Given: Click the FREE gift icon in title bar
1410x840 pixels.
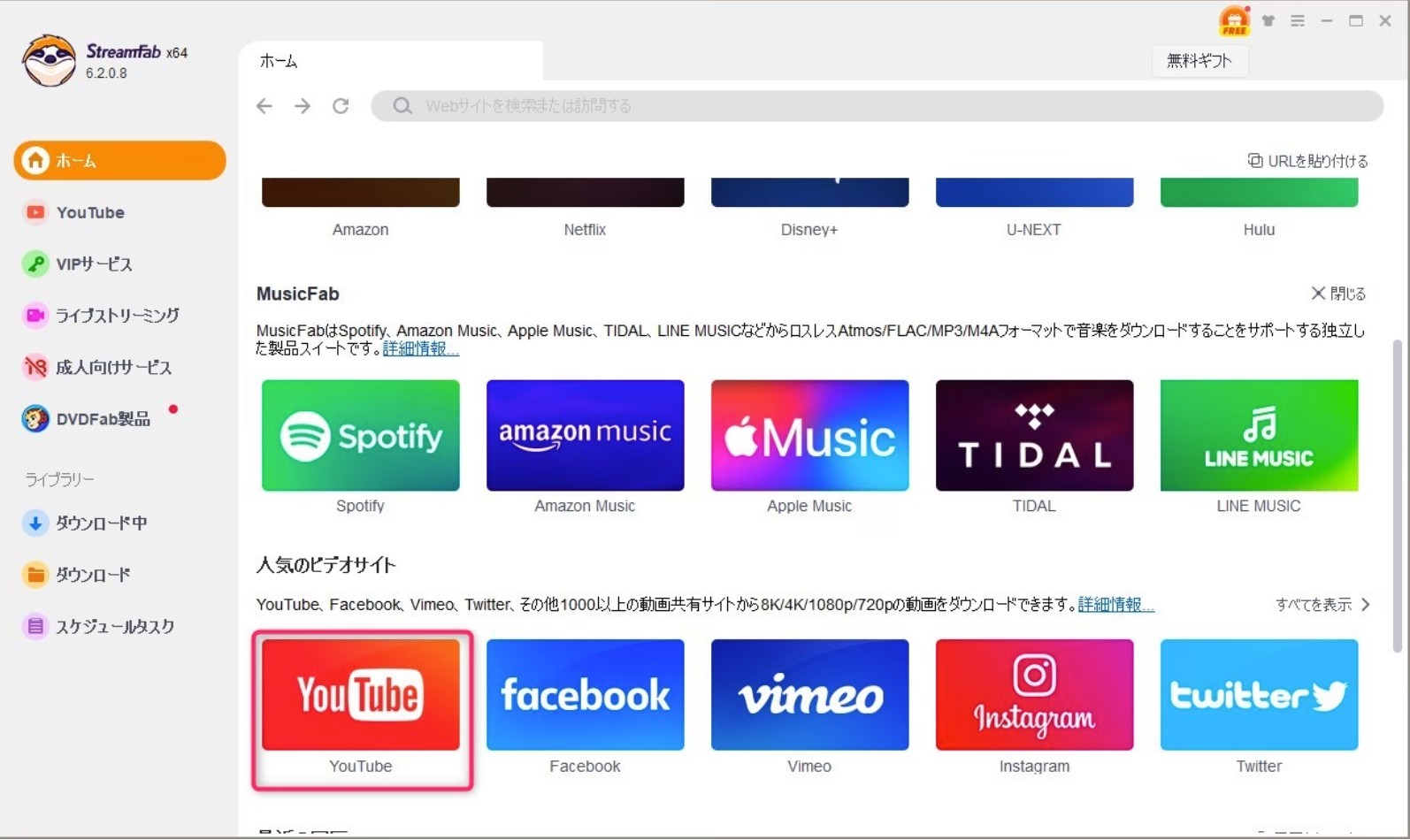Looking at the screenshot, I should tap(1234, 20).
